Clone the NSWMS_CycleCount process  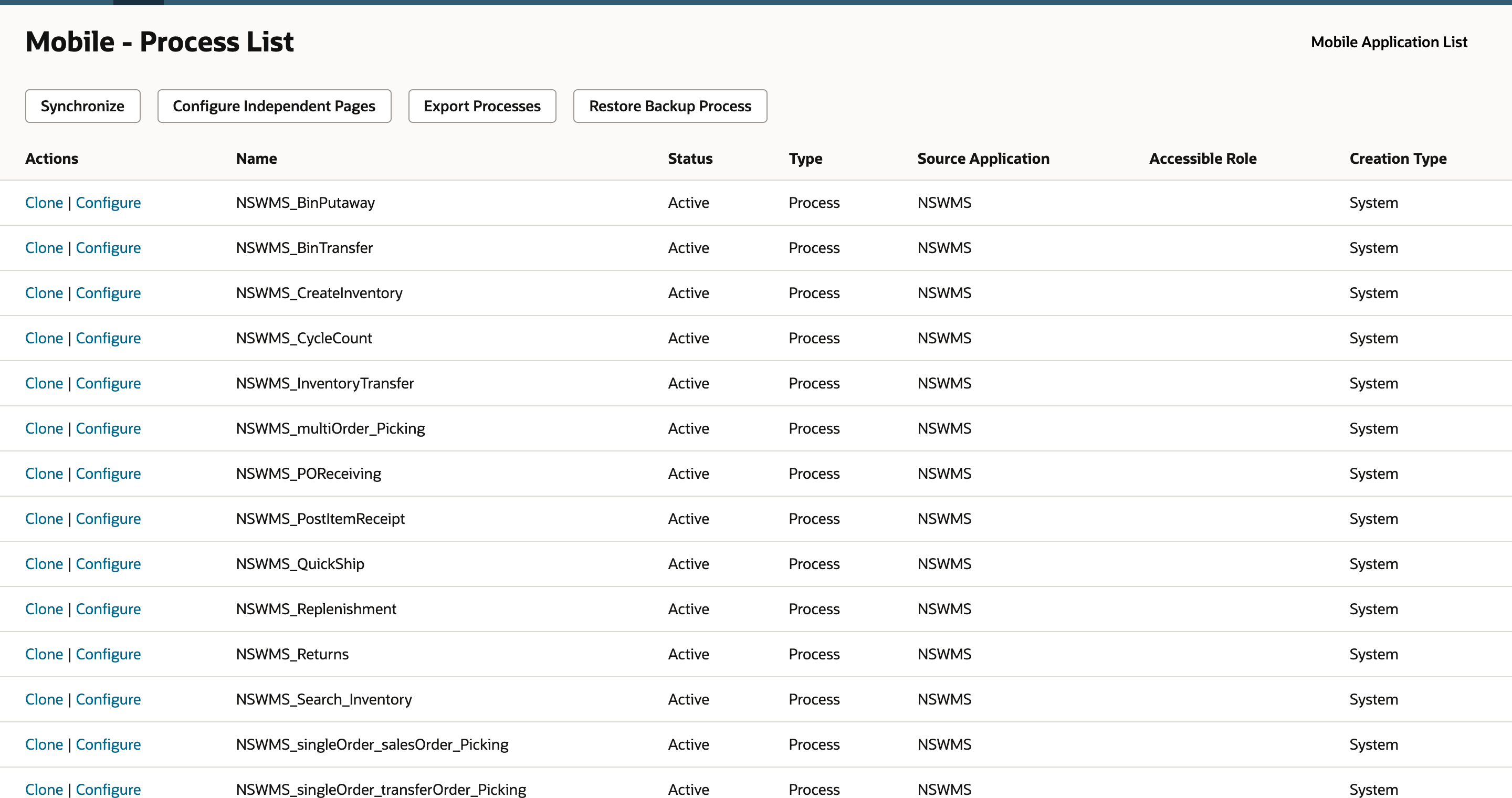(x=44, y=338)
